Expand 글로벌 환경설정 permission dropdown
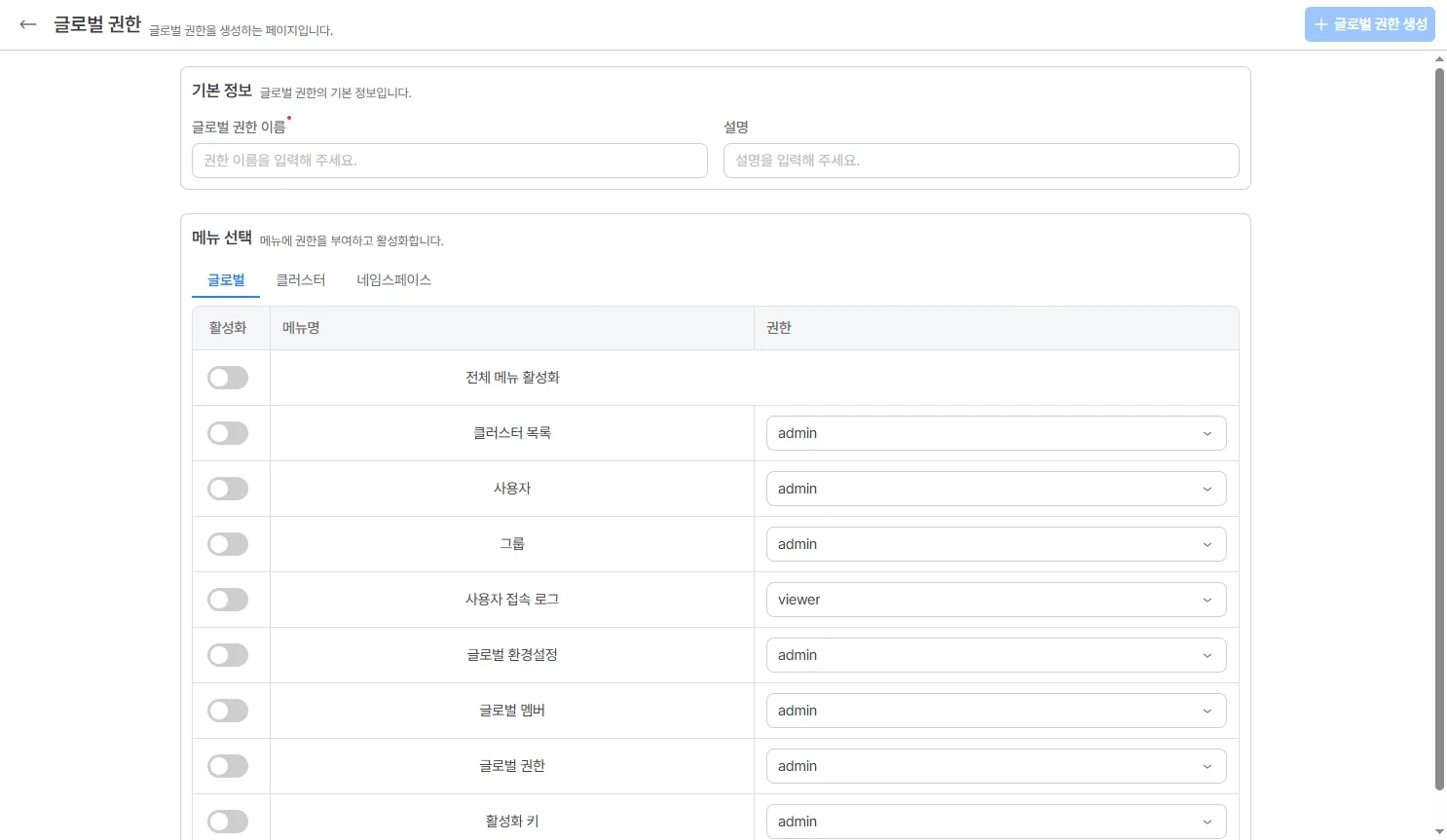This screenshot has width=1447, height=840. [x=996, y=655]
